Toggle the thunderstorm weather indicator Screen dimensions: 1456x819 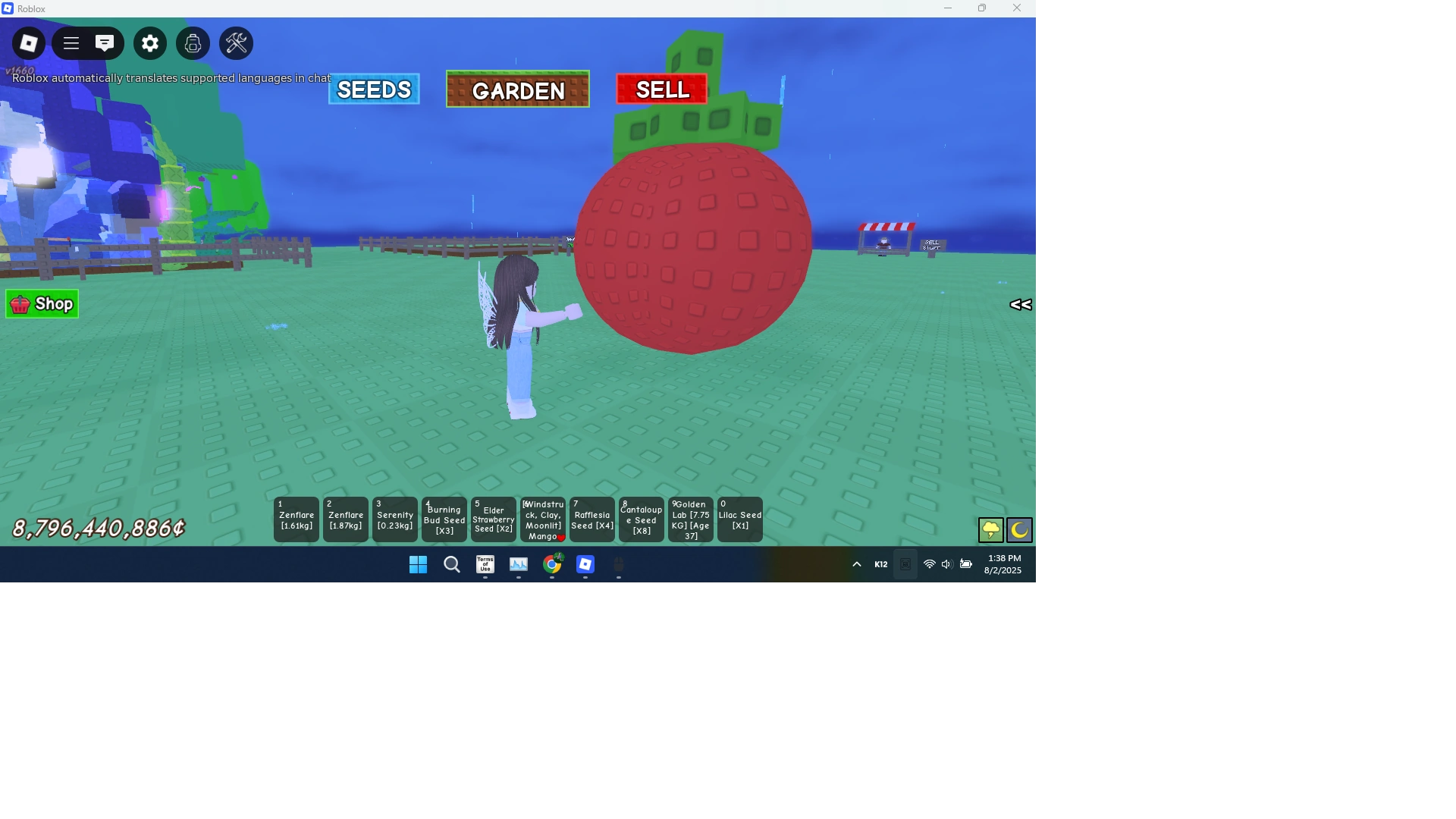click(x=991, y=530)
